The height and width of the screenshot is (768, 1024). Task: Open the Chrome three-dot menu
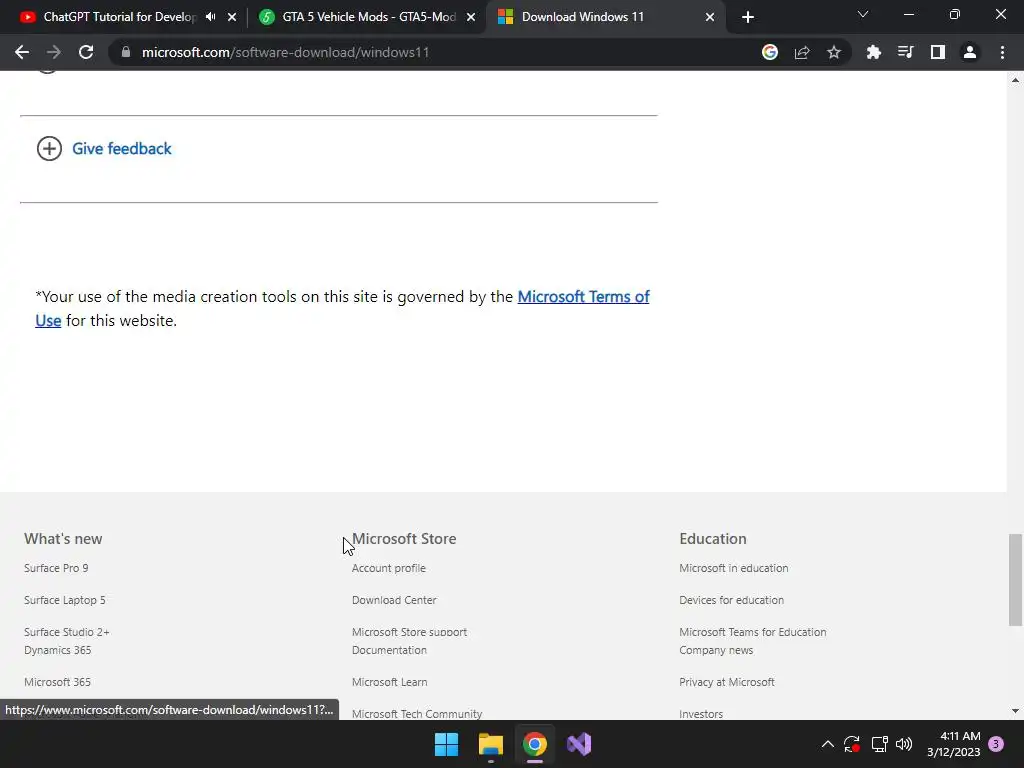pyautogui.click(x=1002, y=52)
